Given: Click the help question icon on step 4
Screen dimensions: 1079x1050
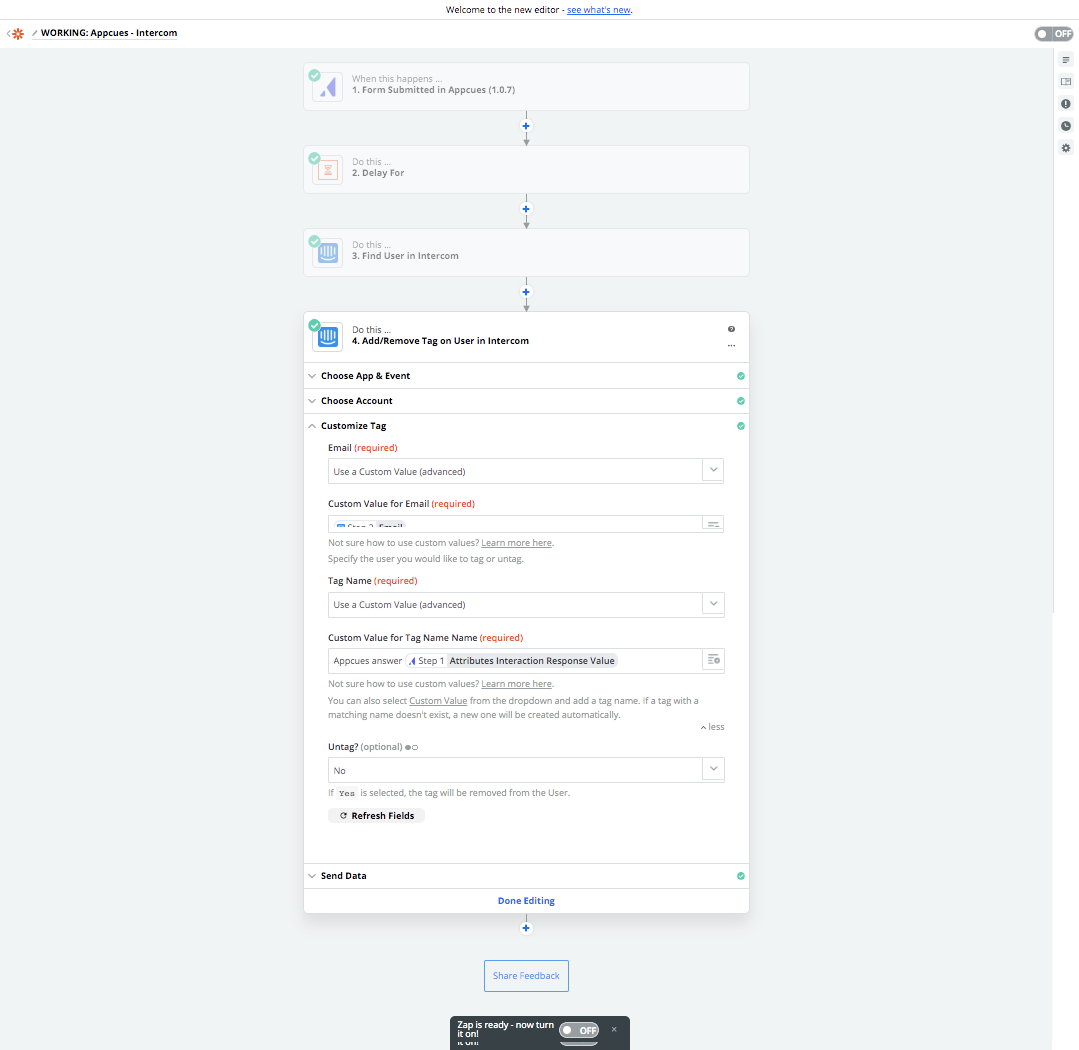Looking at the screenshot, I should tap(731, 329).
